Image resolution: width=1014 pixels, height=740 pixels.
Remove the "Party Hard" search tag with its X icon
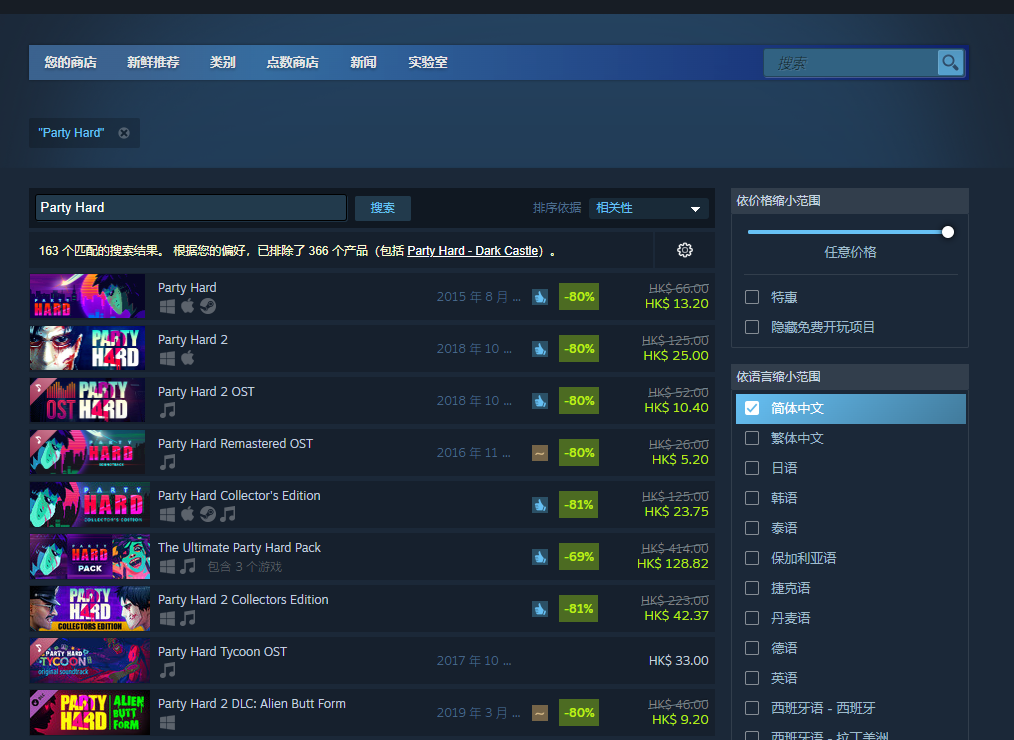124,133
